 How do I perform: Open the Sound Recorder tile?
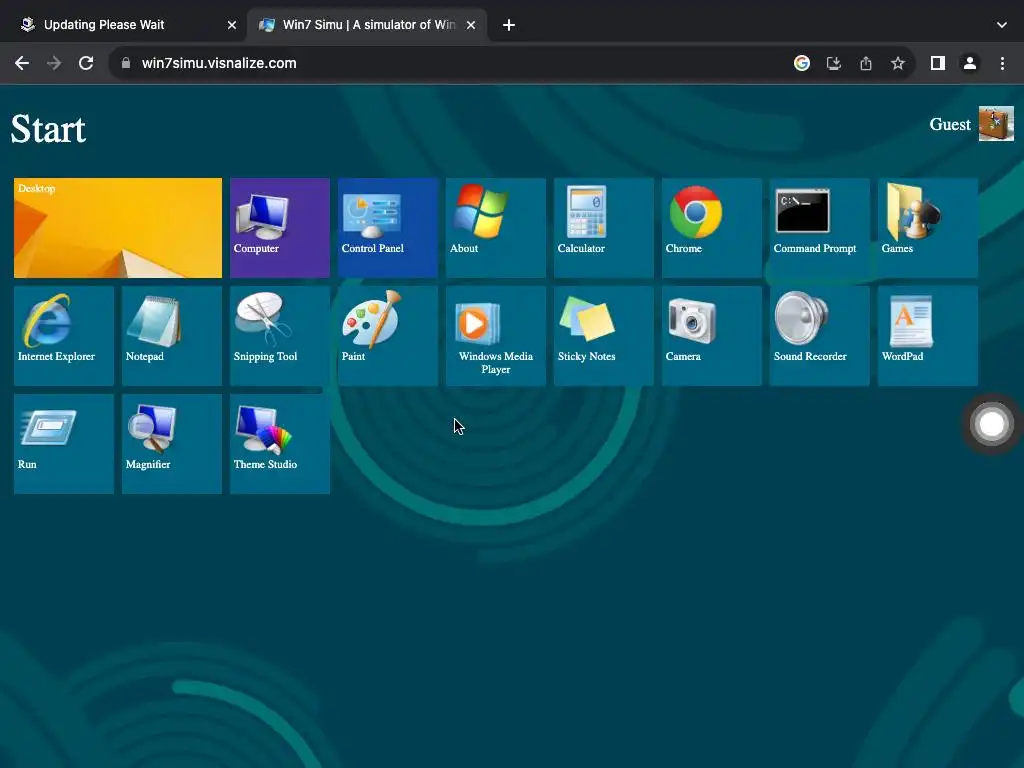click(x=820, y=336)
